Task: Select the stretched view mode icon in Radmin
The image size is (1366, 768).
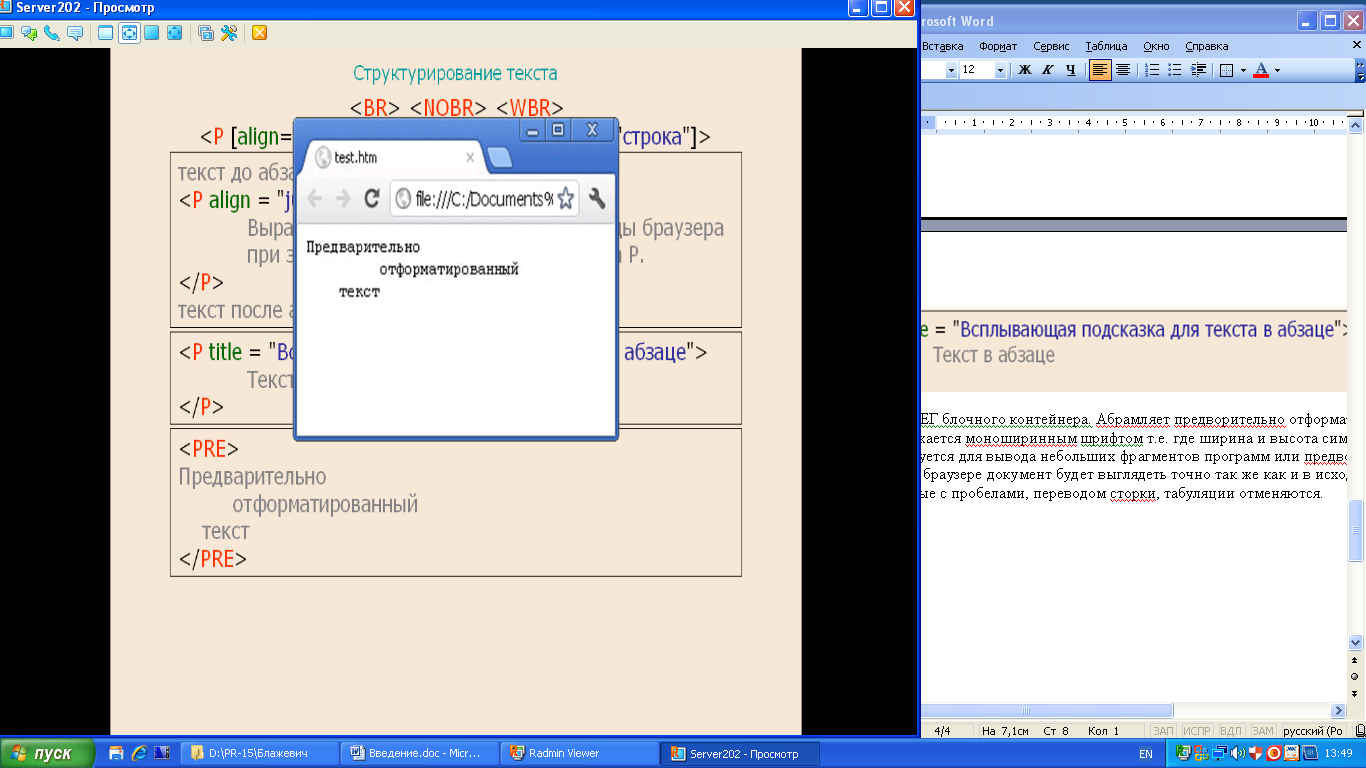Action: [x=129, y=33]
